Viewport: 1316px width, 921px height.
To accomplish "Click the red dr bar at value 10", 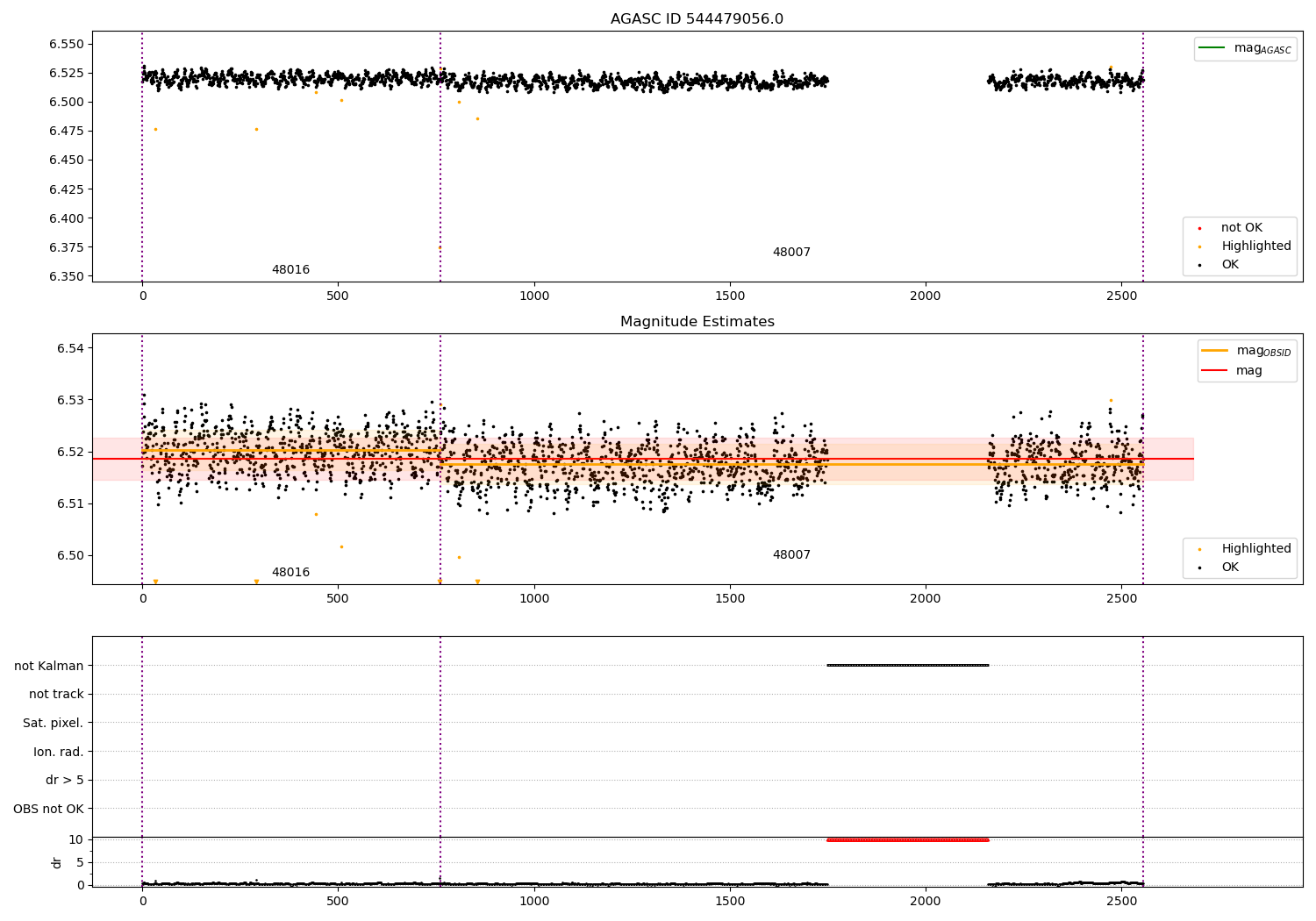I will (908, 840).
